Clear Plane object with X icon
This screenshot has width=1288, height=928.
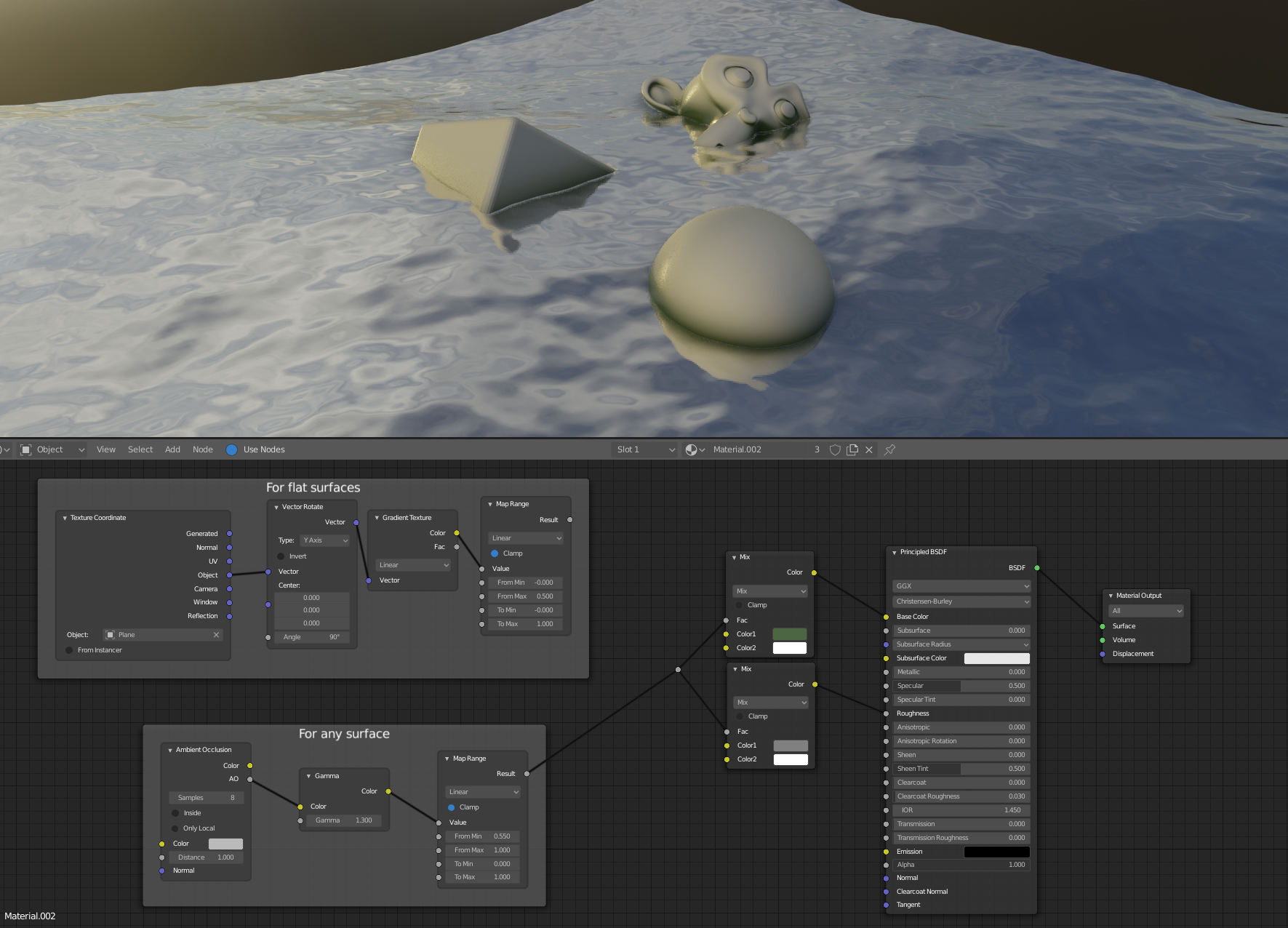click(216, 635)
